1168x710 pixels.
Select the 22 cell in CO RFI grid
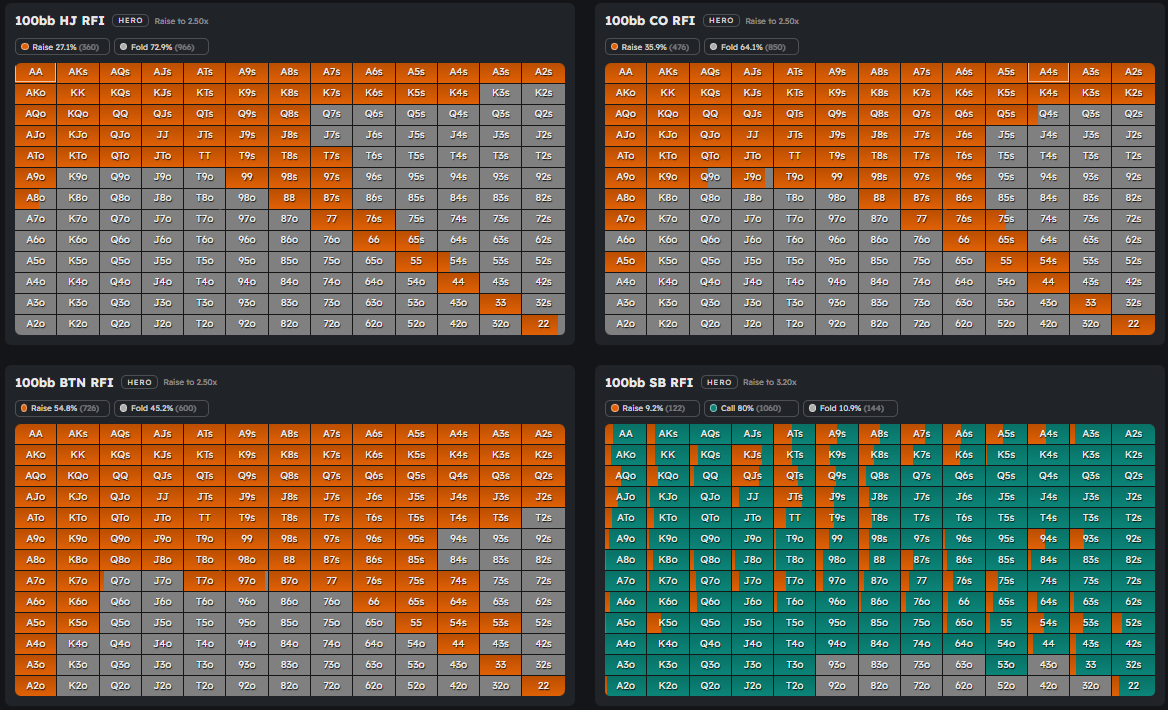click(x=1133, y=324)
